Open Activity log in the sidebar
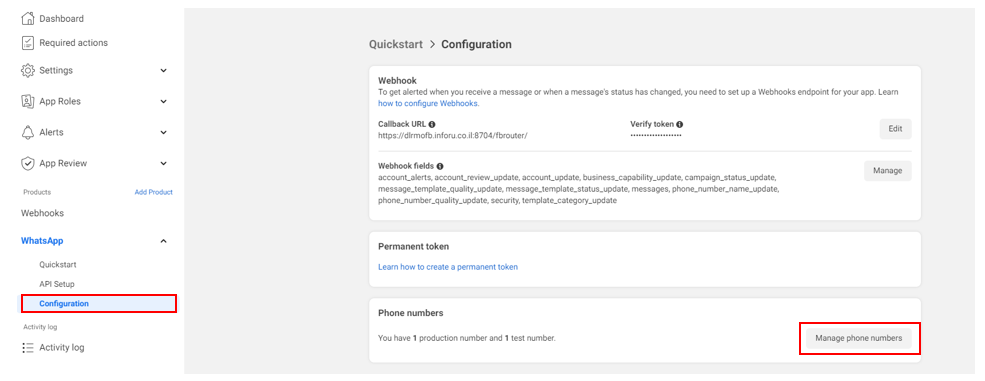This screenshot has width=985, height=381. tap(62, 347)
